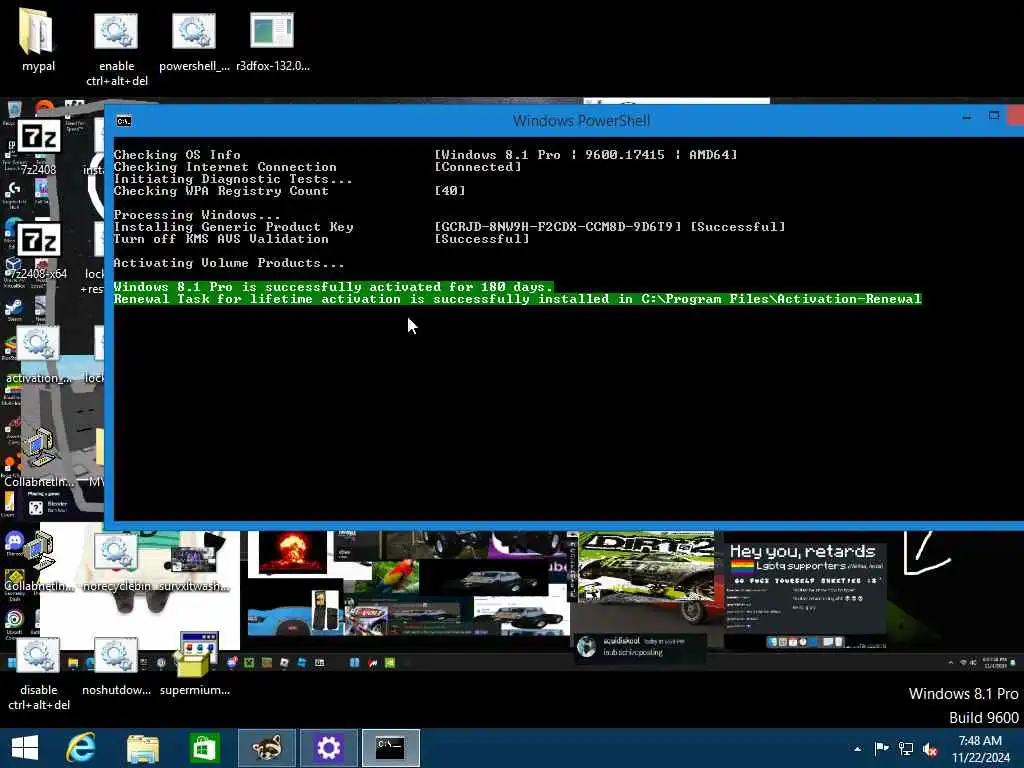Open the norecyclebin registry file icon
The image size is (1024, 768).
pyautogui.click(x=116, y=562)
